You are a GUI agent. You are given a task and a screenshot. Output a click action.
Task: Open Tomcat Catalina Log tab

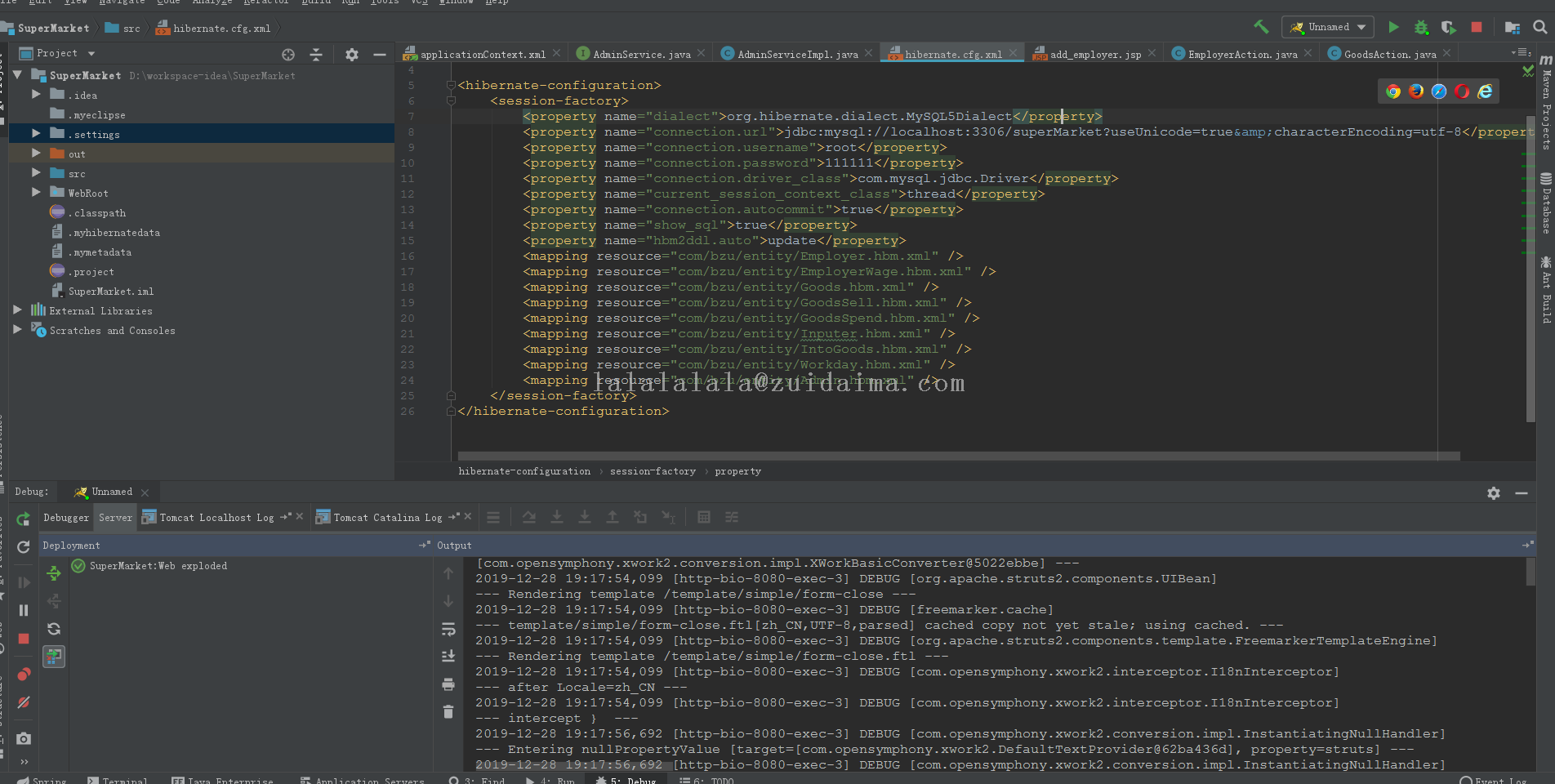point(387,518)
